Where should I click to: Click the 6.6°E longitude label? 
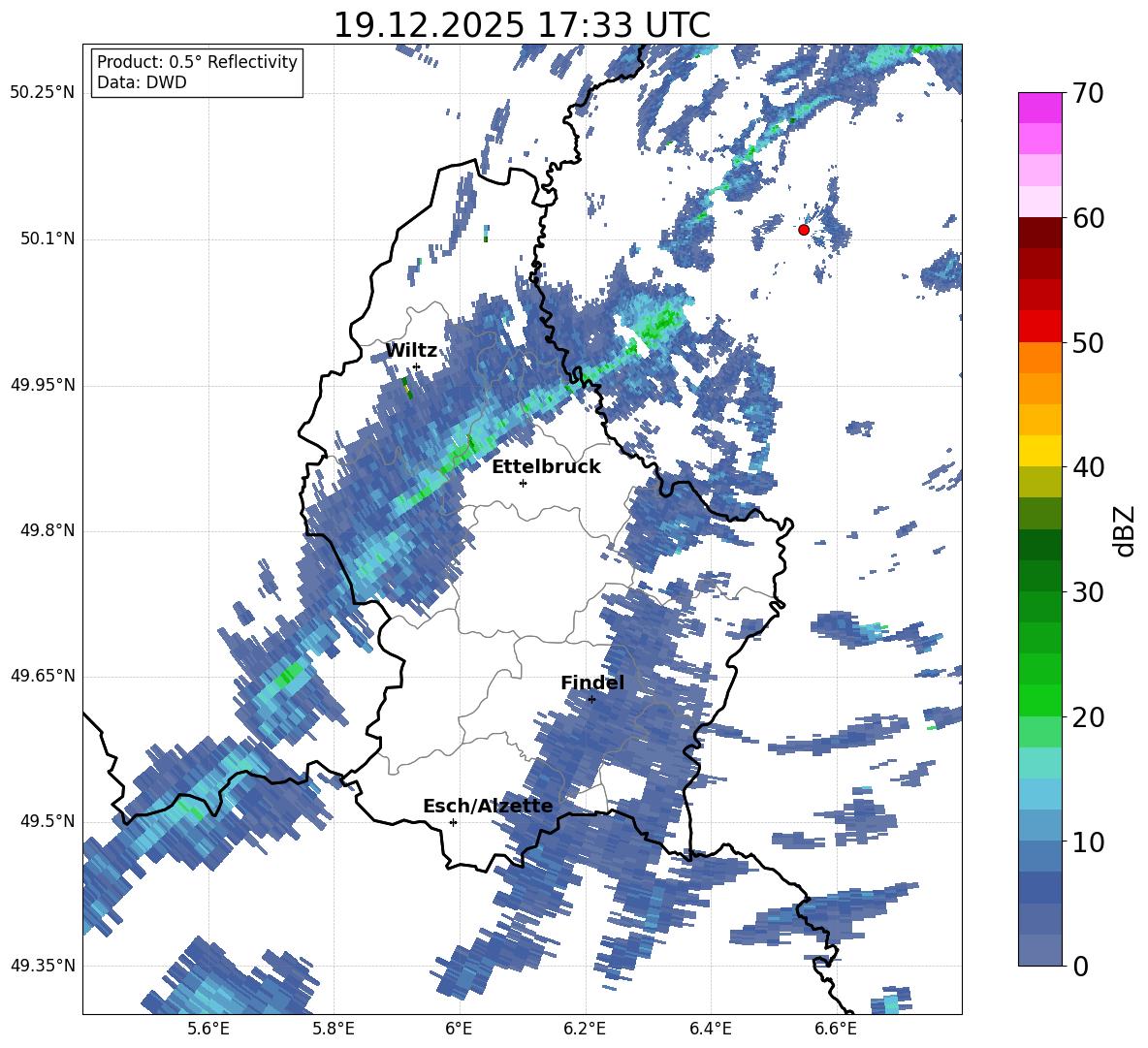(x=836, y=1029)
